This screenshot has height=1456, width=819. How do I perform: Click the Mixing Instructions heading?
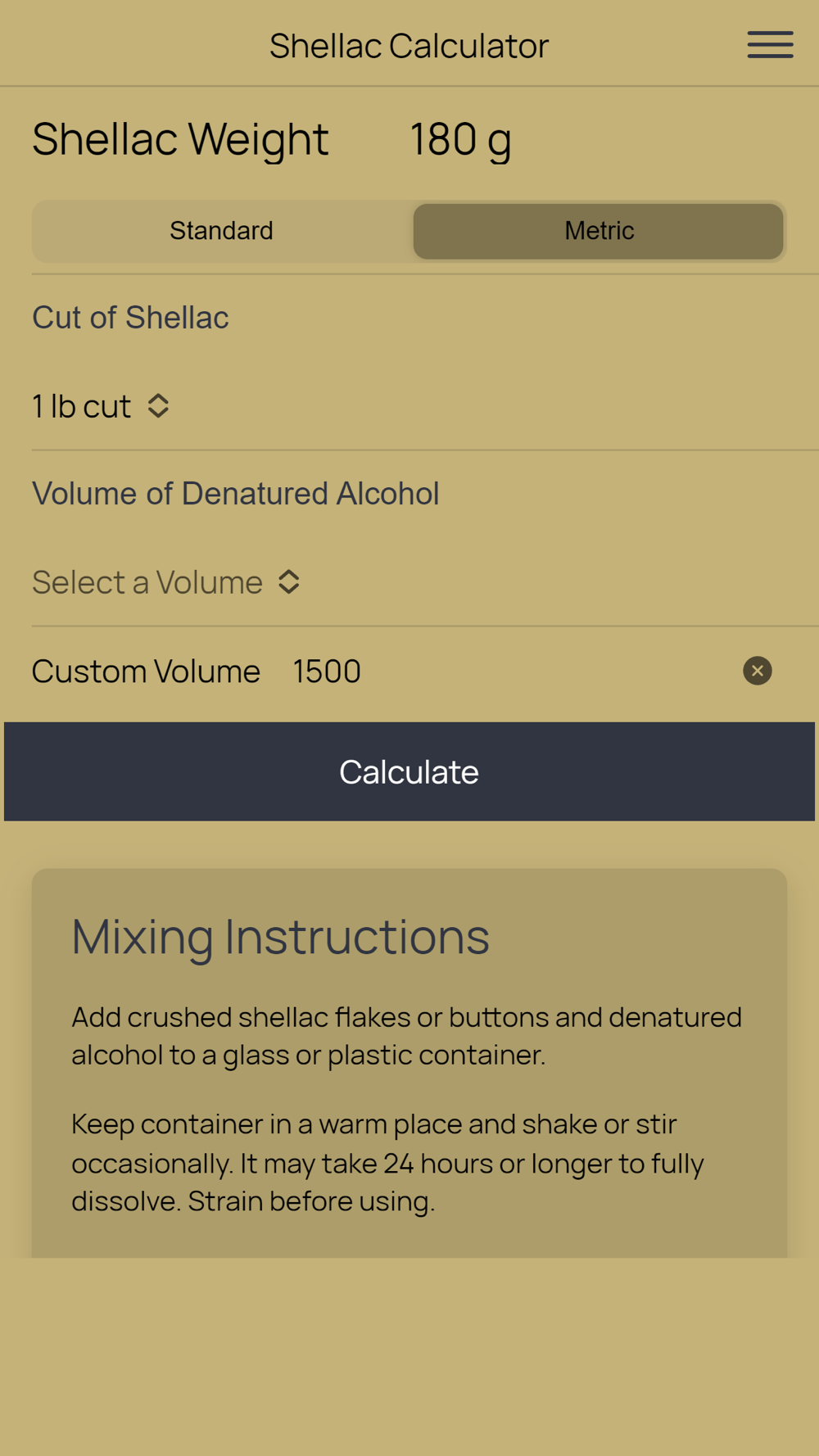tap(280, 936)
